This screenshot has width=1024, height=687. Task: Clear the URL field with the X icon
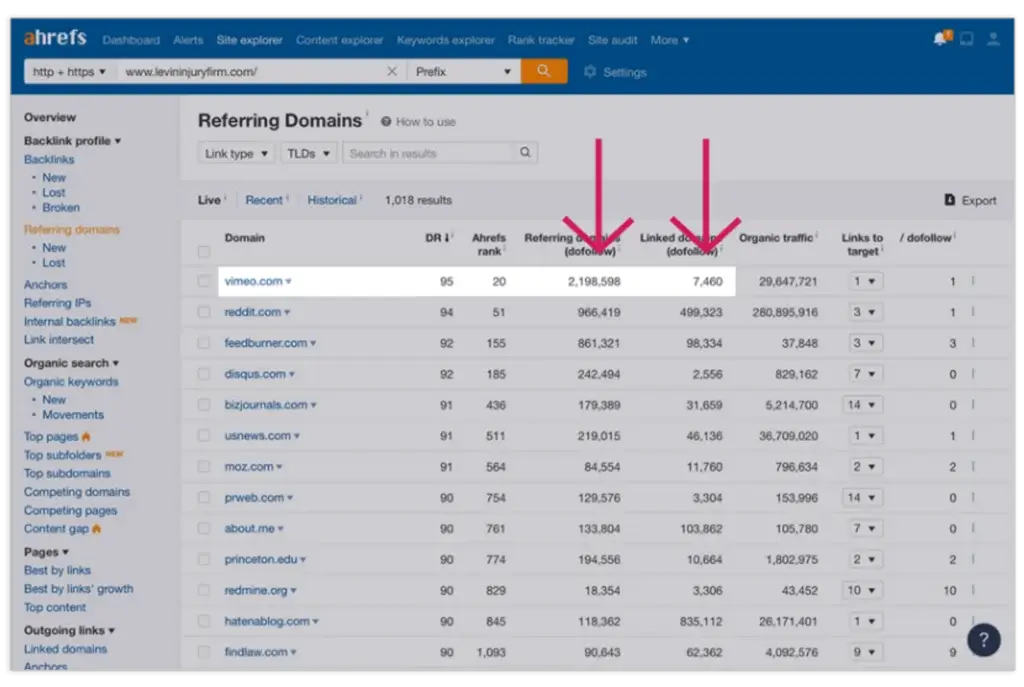(x=392, y=71)
